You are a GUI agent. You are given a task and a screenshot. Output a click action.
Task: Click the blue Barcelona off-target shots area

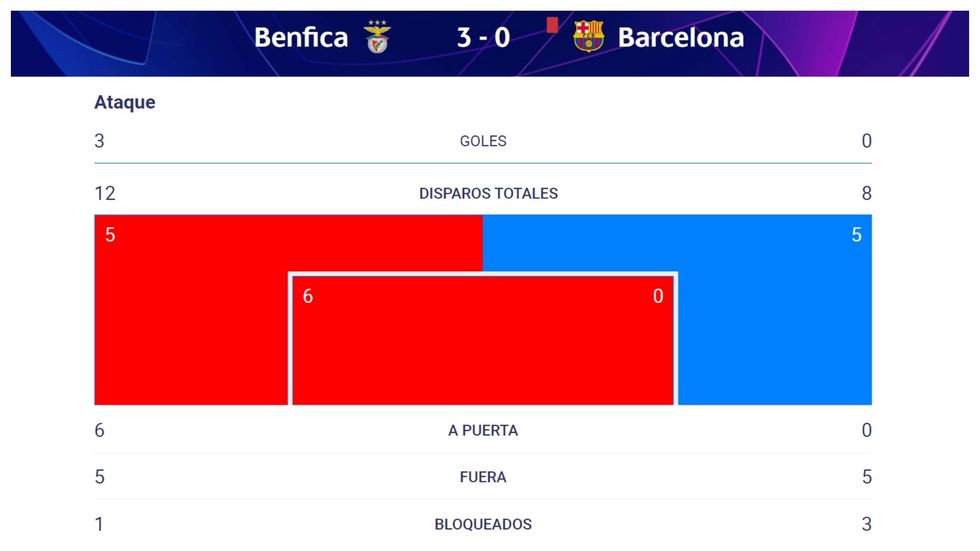tap(775, 320)
